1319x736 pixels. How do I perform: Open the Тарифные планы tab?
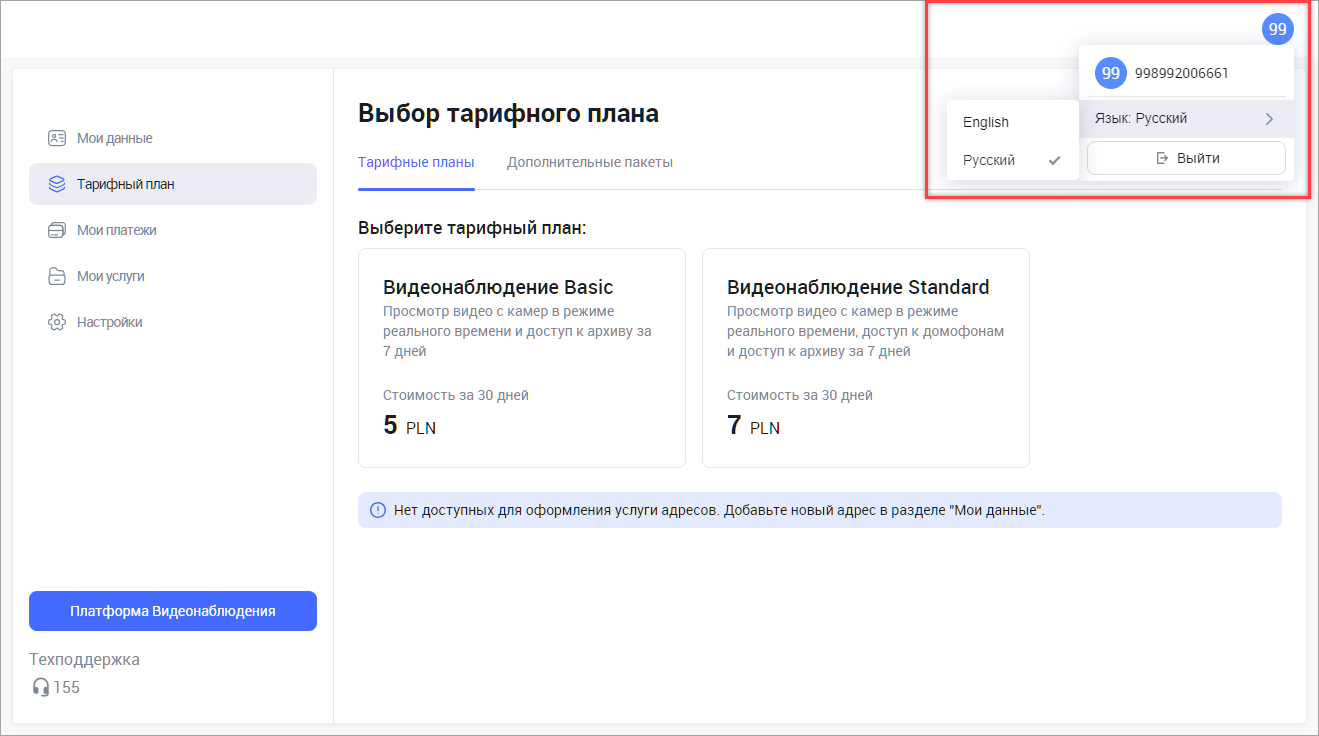(416, 162)
